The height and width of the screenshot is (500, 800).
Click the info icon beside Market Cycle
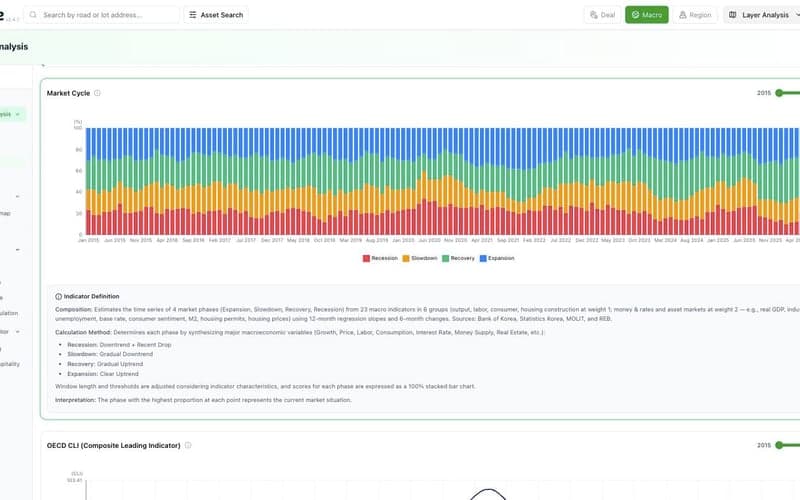[97, 93]
